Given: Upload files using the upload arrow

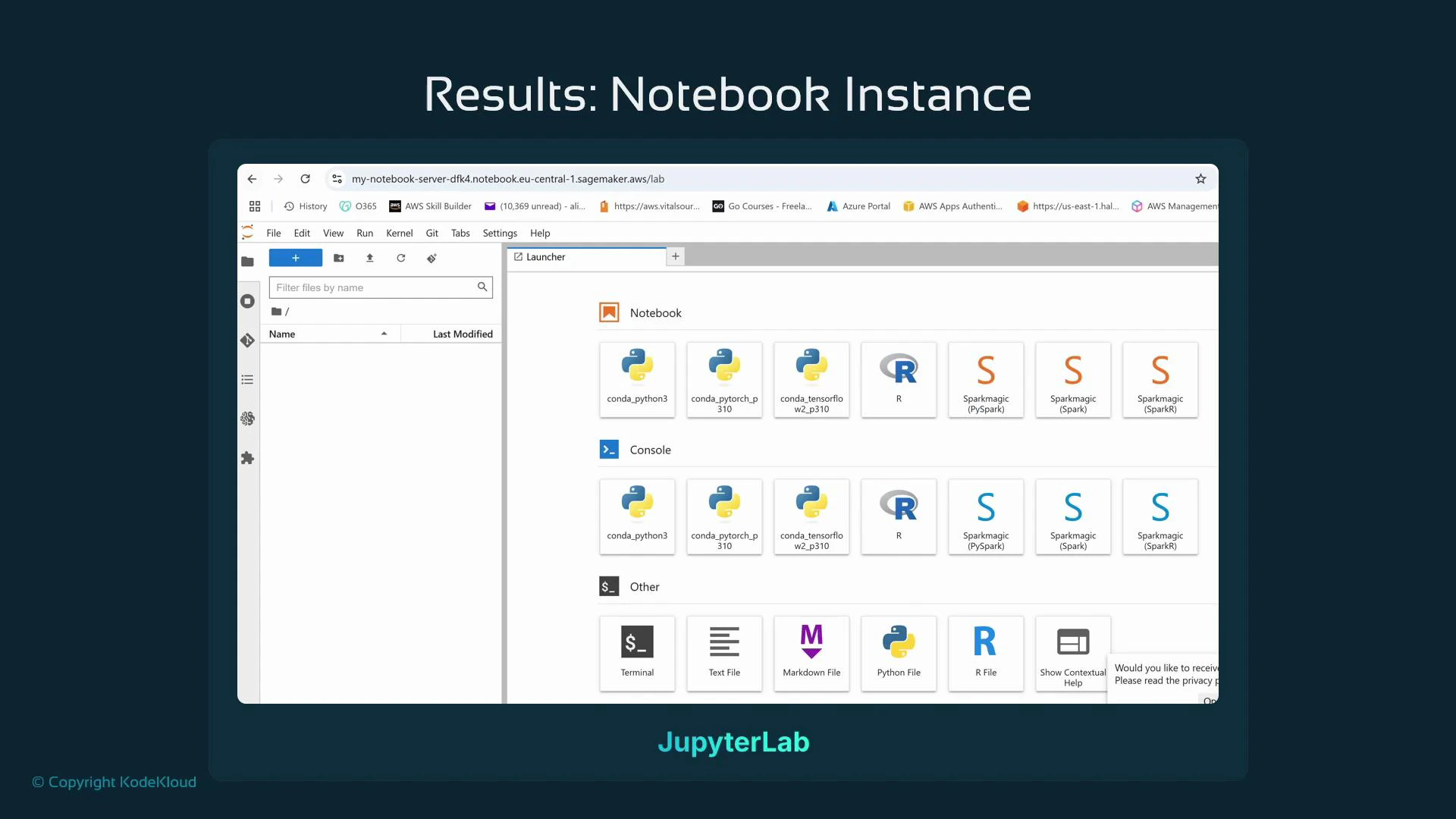Looking at the screenshot, I should (369, 258).
